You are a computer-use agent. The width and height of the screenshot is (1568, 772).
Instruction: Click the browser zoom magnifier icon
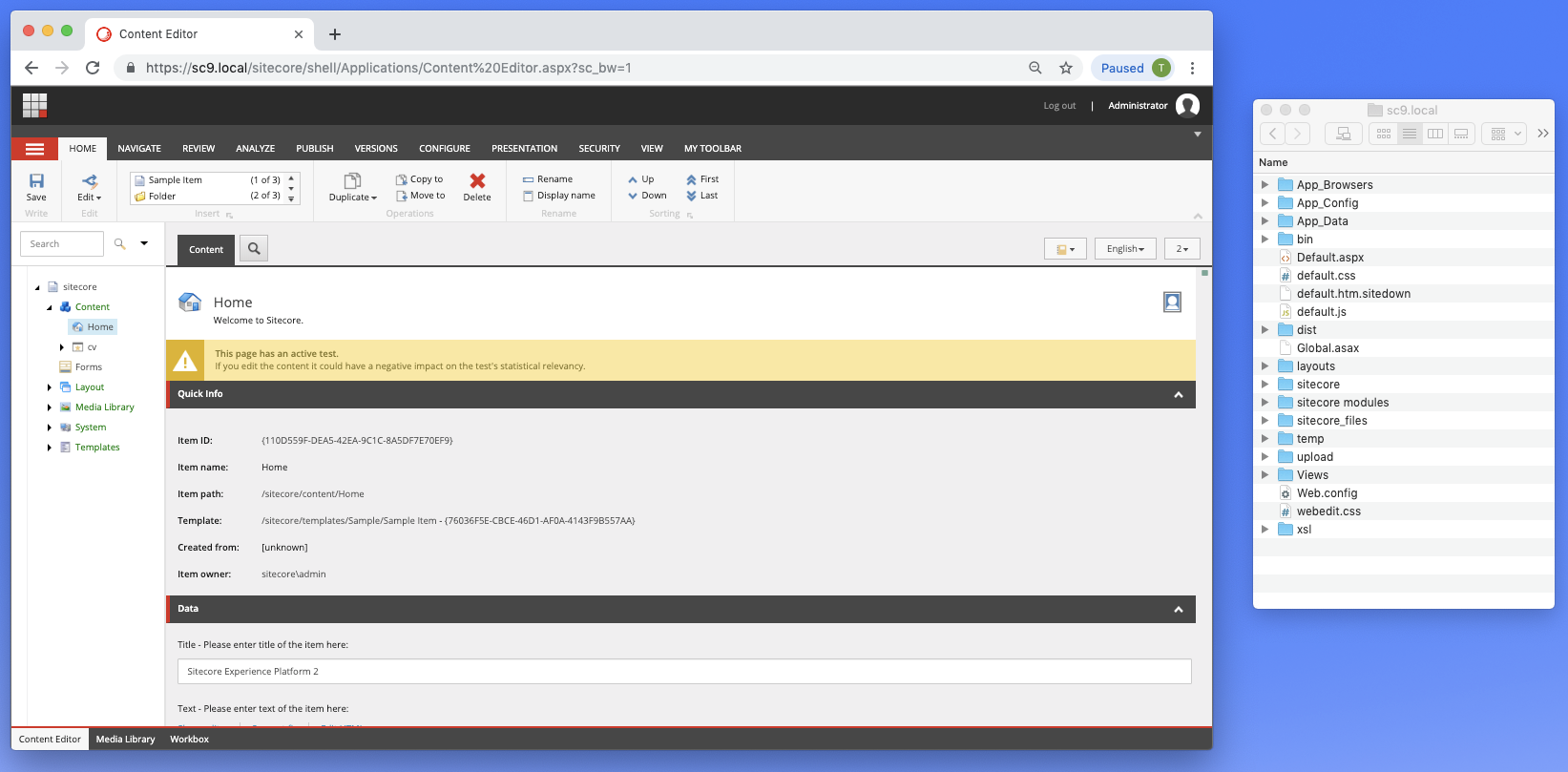tap(1035, 68)
